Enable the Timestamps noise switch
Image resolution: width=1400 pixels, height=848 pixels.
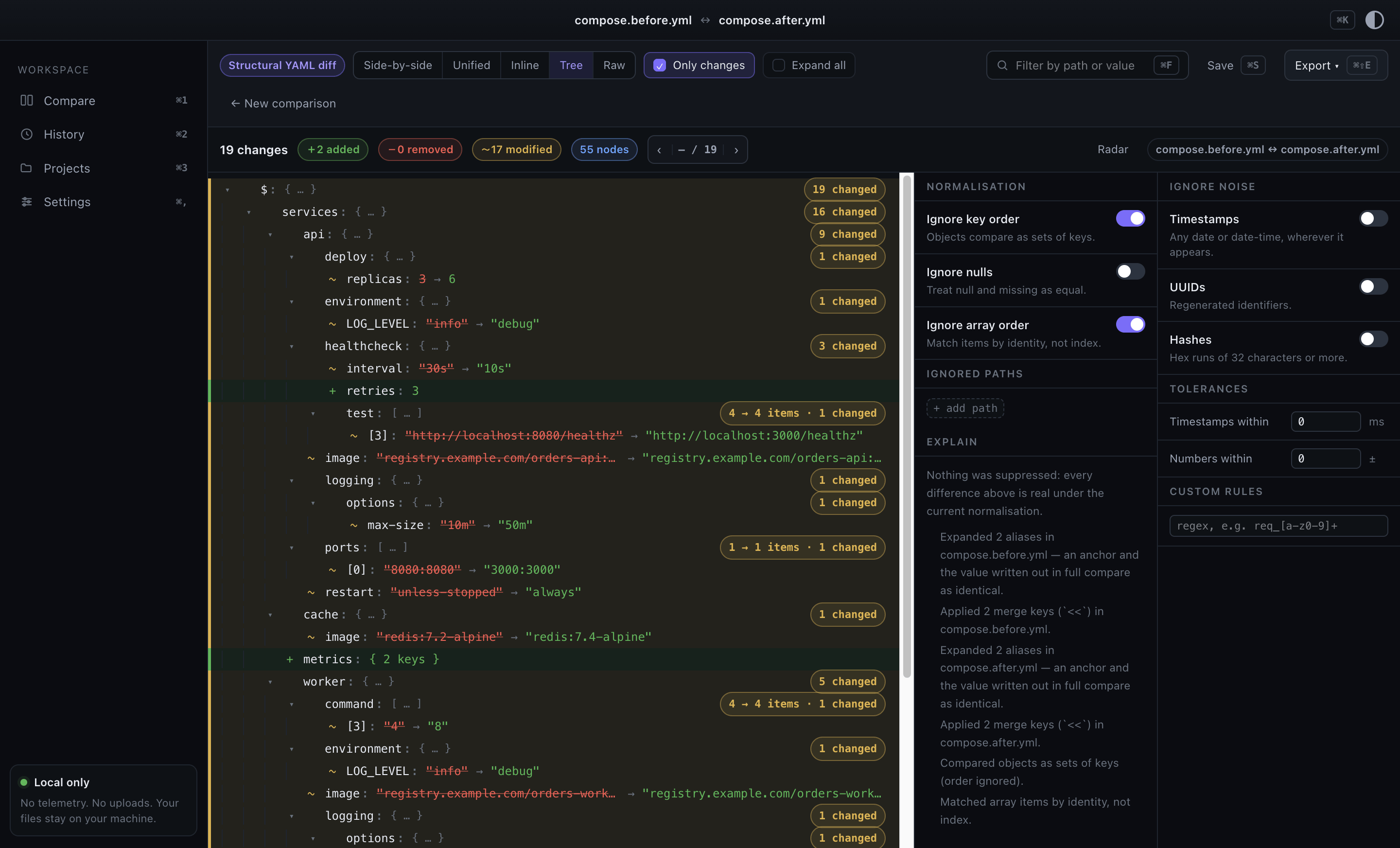[x=1373, y=219]
